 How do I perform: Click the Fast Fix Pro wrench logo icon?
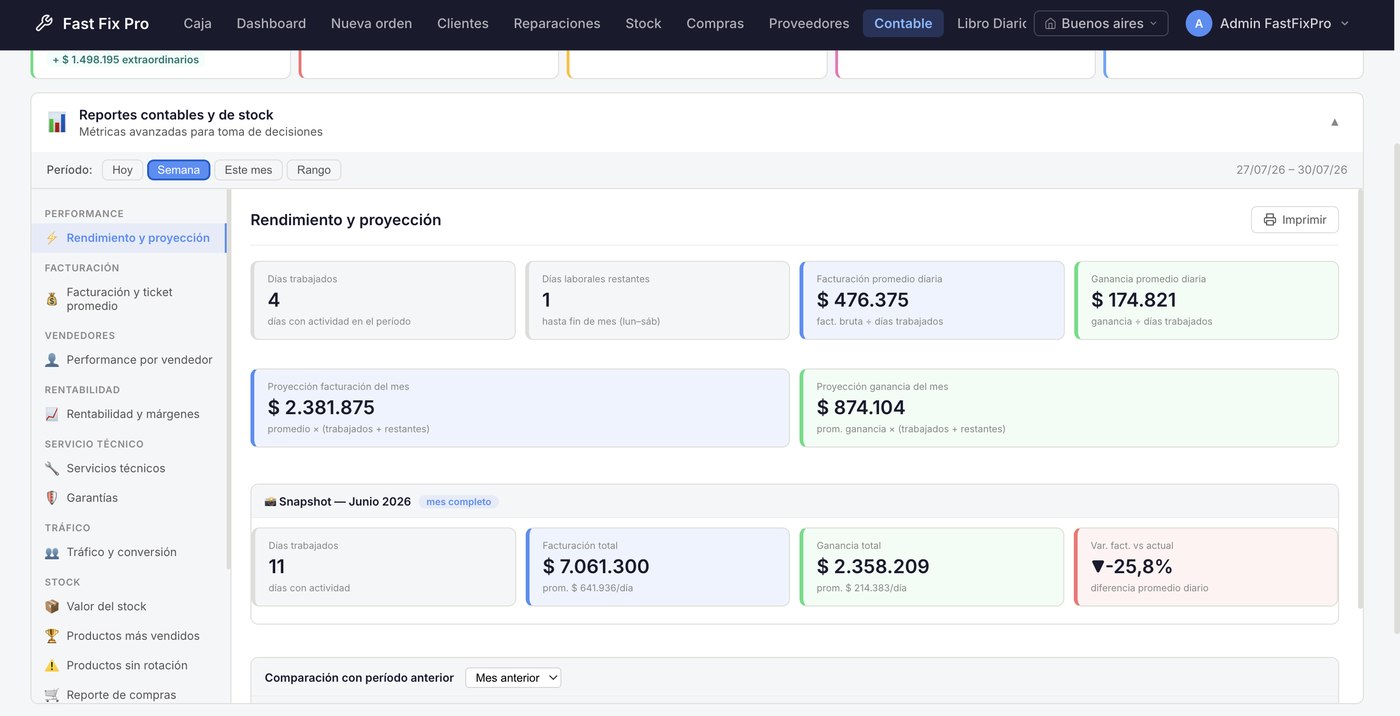[x=43, y=23]
